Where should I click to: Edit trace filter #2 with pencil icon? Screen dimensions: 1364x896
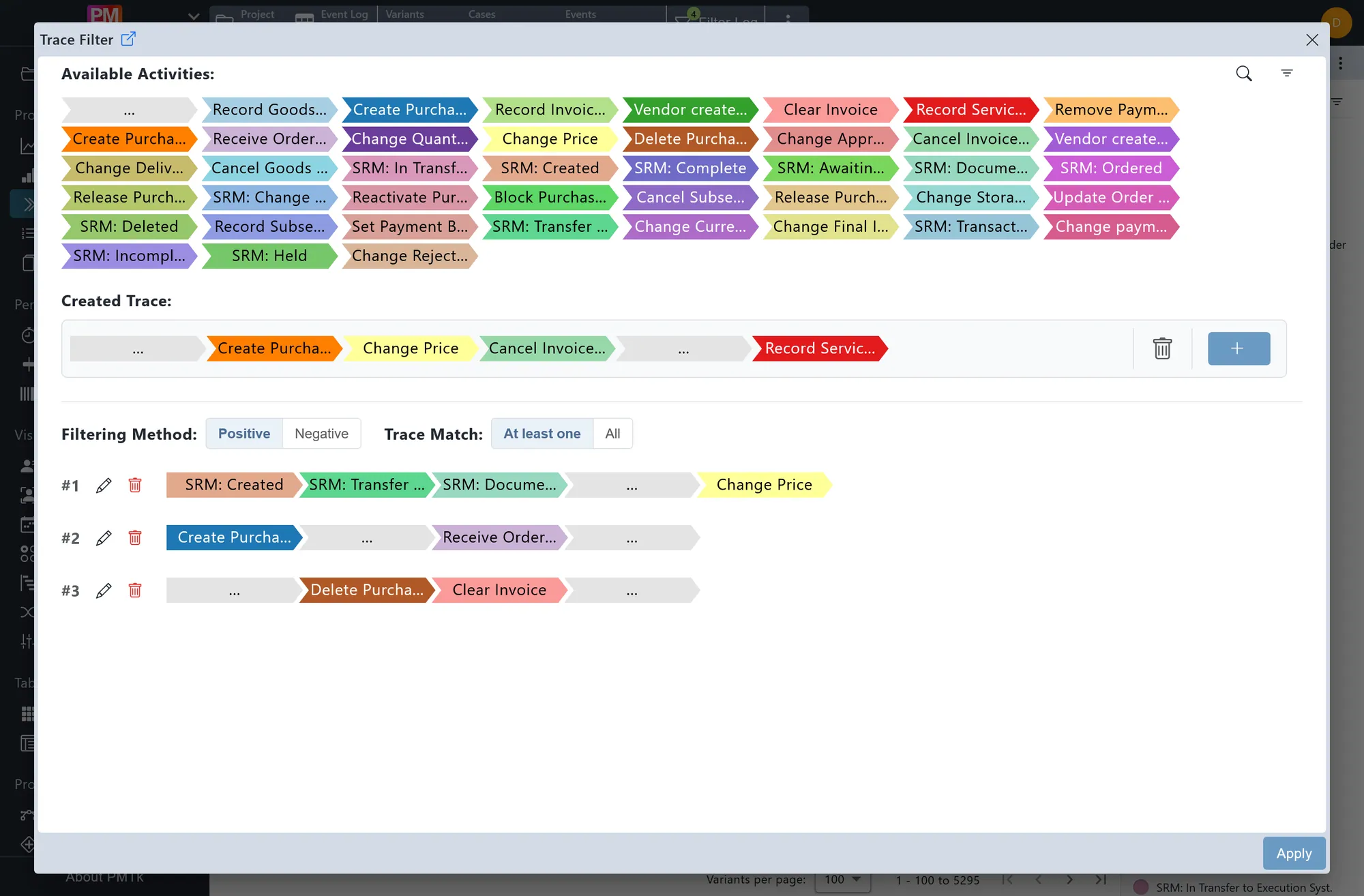click(x=104, y=538)
